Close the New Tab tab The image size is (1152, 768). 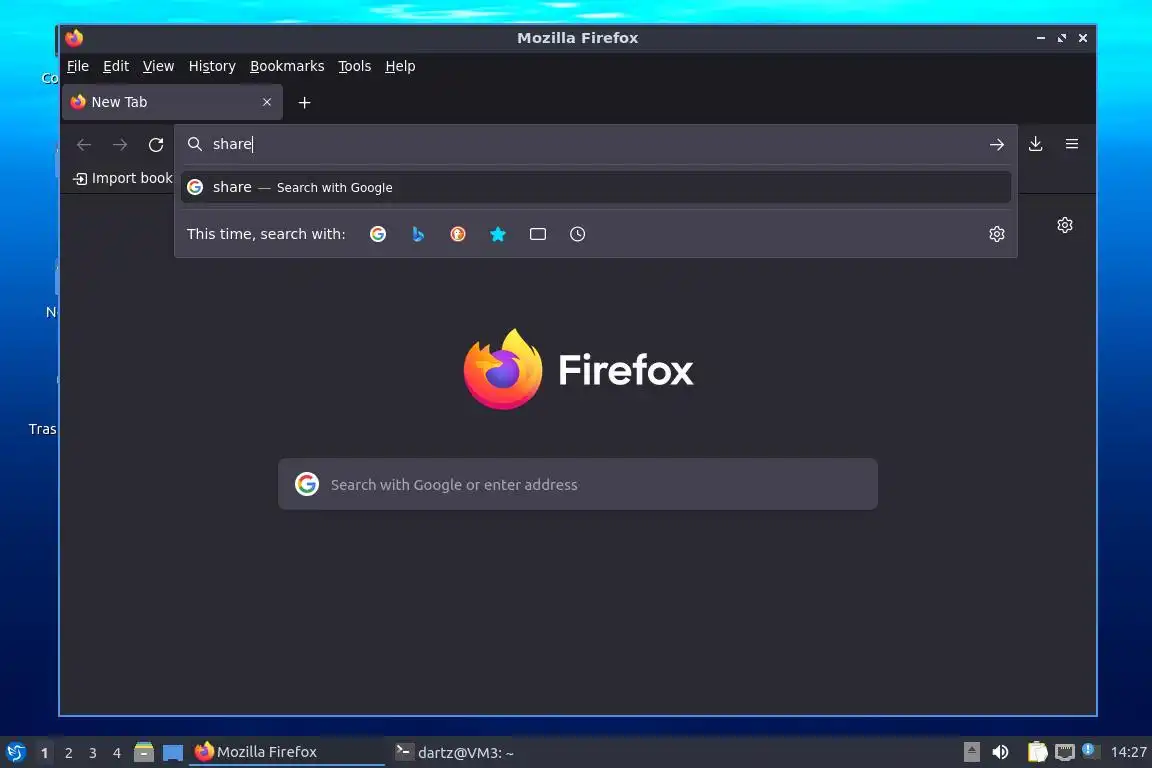click(x=267, y=102)
